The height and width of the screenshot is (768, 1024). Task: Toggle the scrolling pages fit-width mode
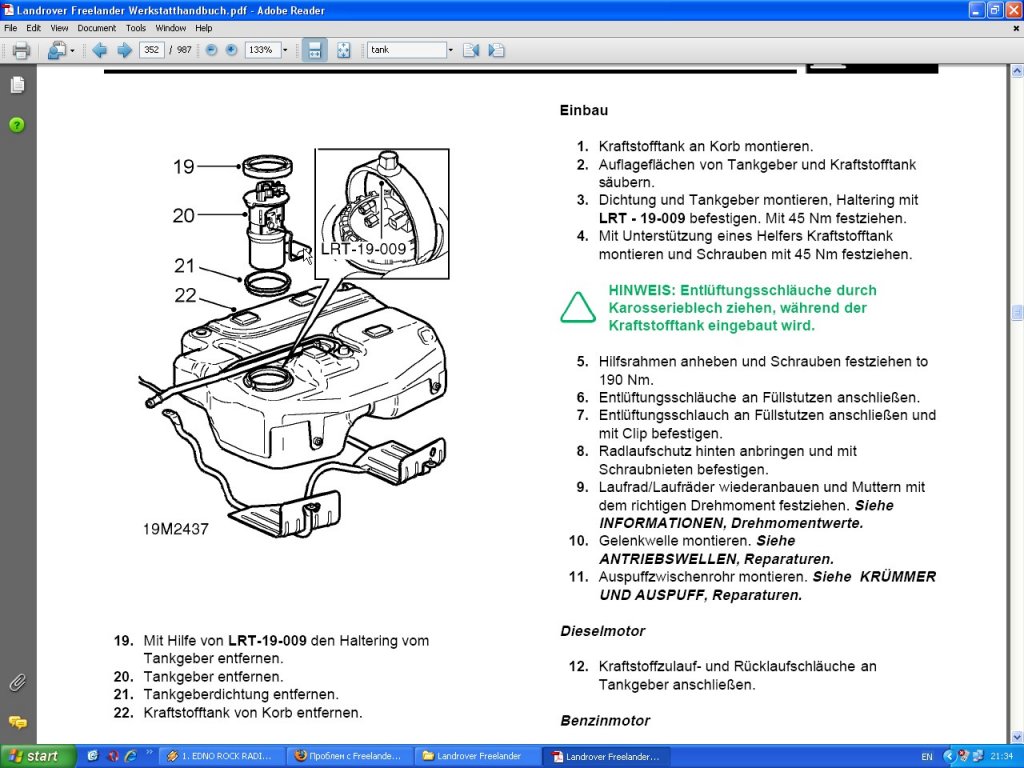tap(314, 50)
